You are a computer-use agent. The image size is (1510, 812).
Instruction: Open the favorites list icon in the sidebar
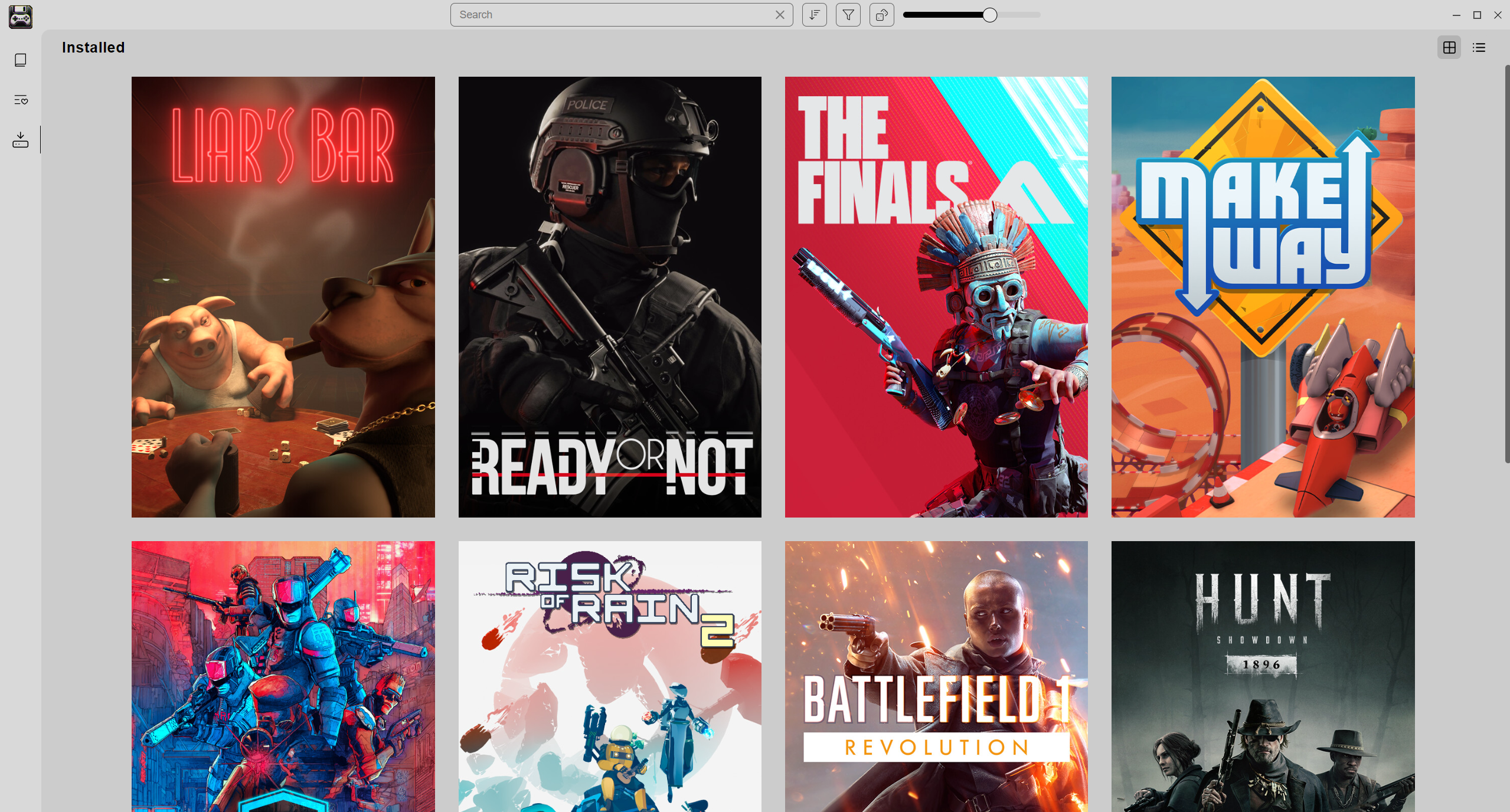tap(20, 100)
